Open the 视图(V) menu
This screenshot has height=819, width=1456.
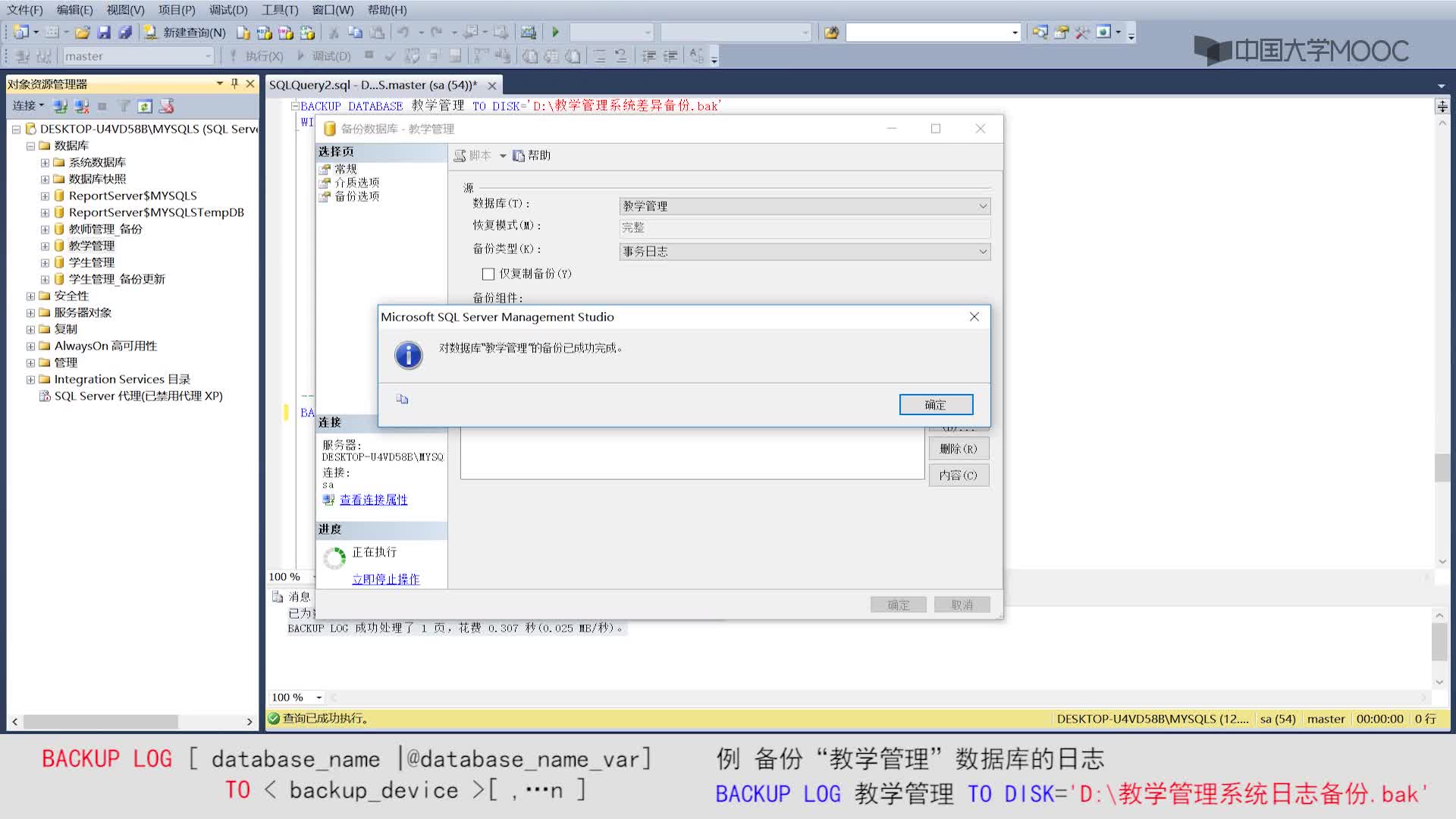[125, 10]
